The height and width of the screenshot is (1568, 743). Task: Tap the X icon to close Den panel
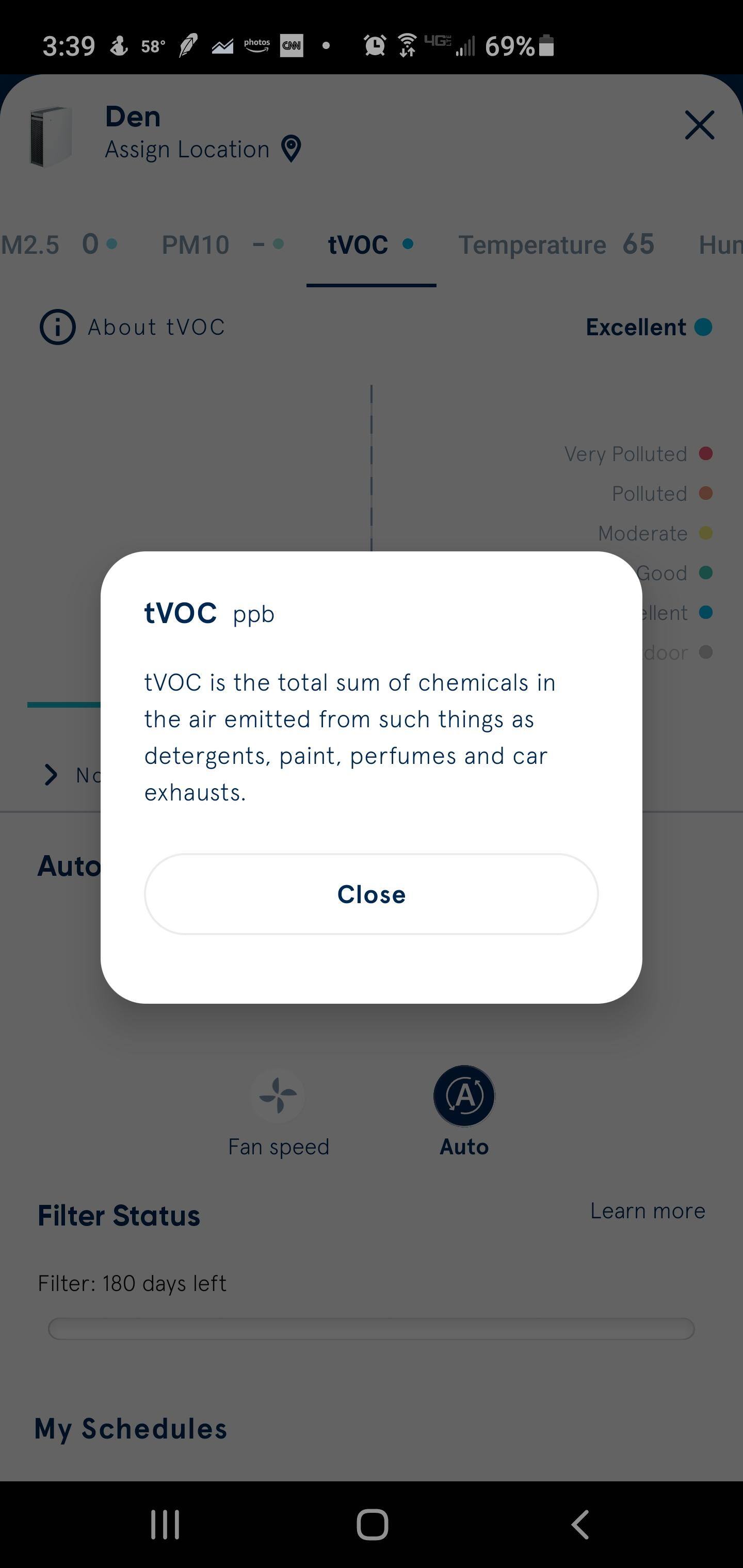tap(699, 125)
